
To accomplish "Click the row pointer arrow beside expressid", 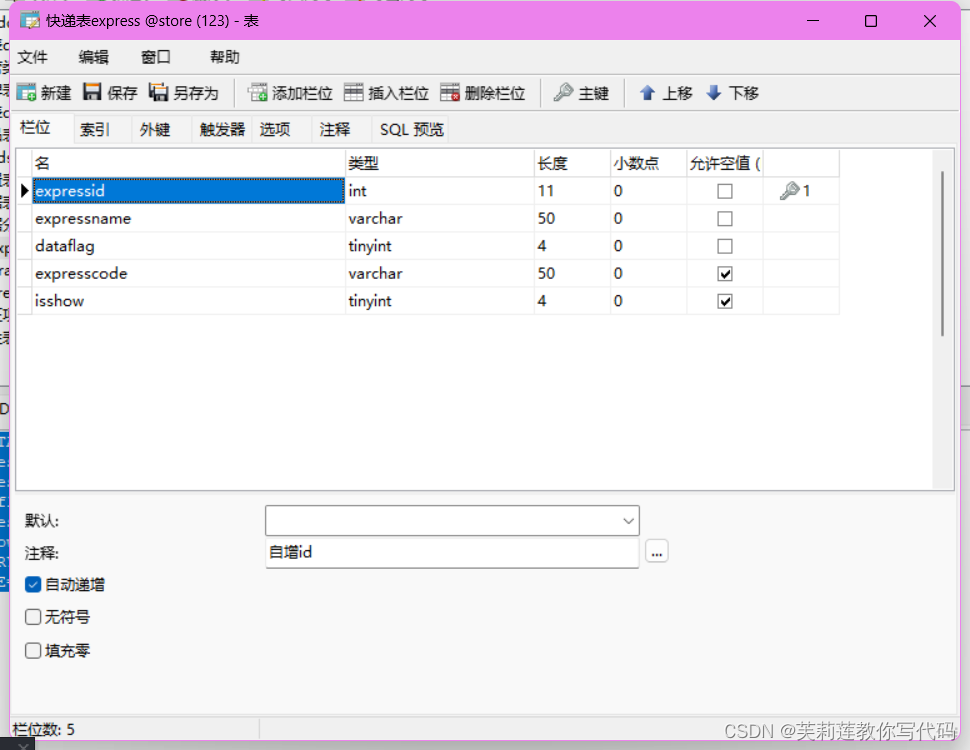I will 24,191.
